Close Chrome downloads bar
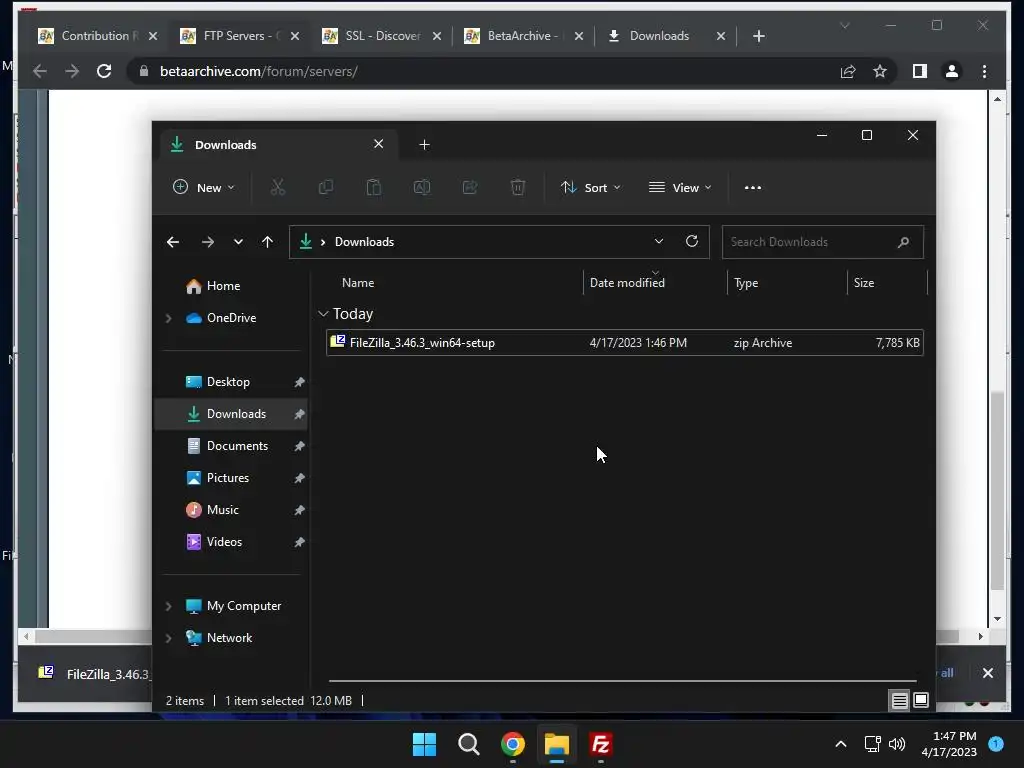This screenshot has width=1024, height=768. [x=988, y=673]
